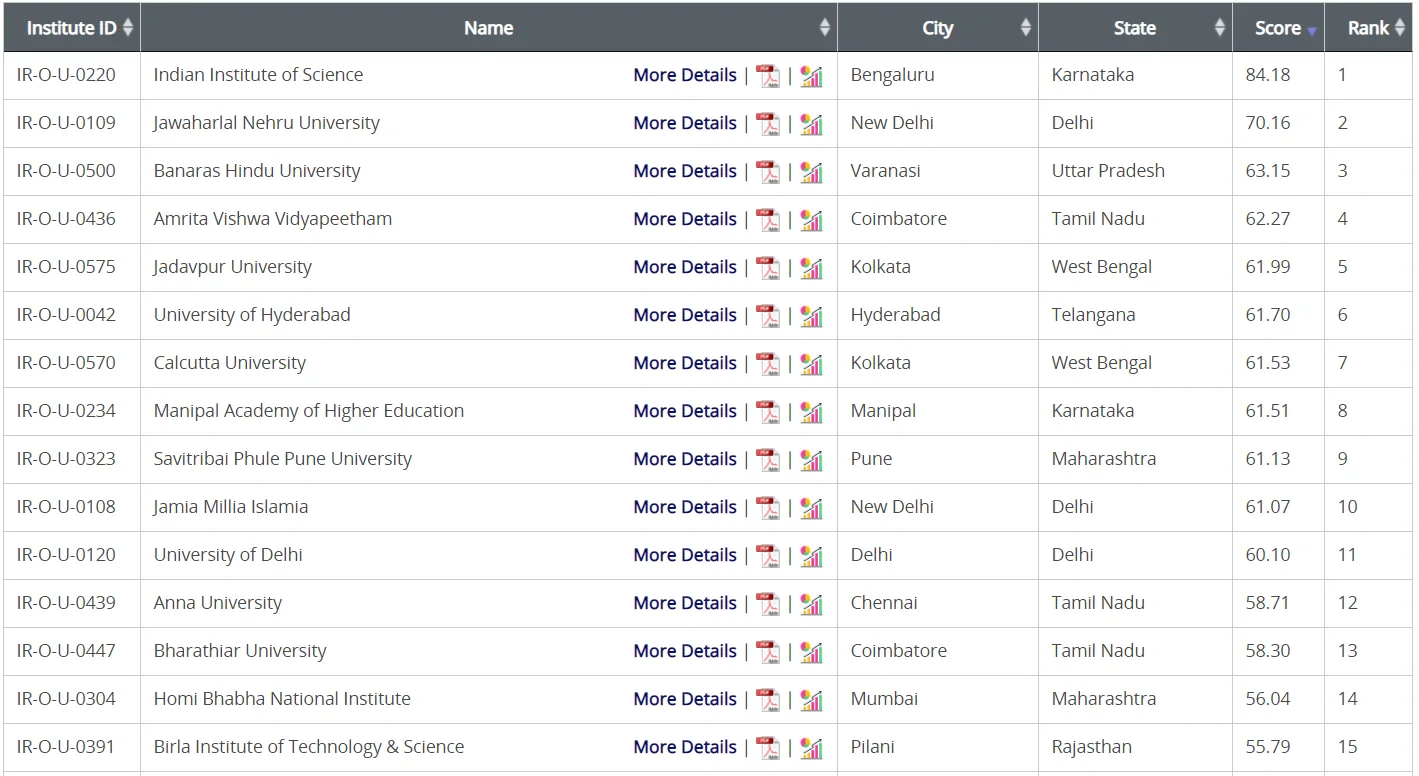Select the Manipal city cell

click(x=938, y=411)
